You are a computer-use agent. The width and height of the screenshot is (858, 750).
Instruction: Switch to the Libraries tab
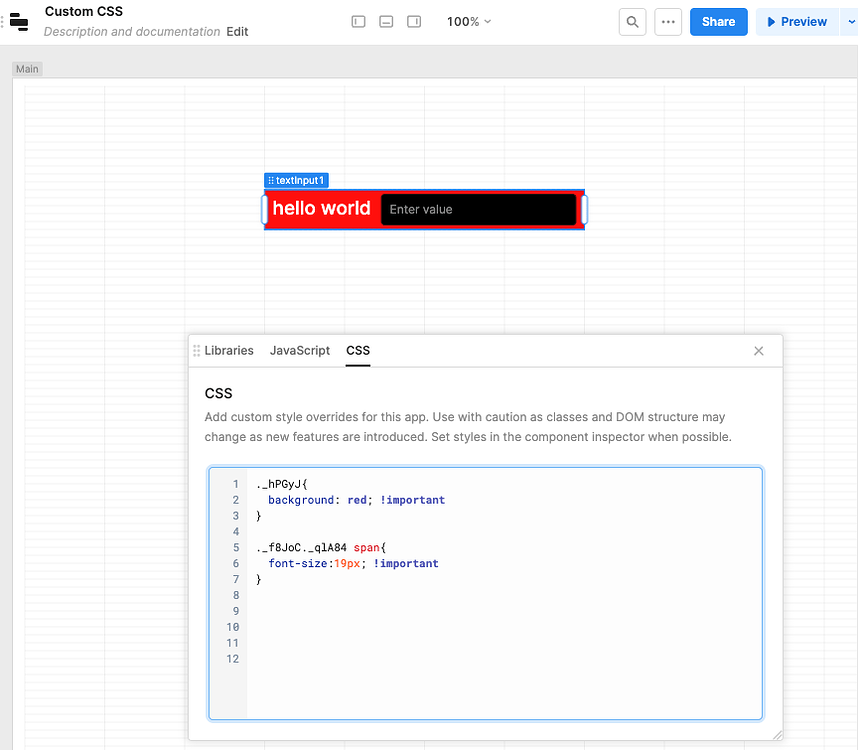231,351
